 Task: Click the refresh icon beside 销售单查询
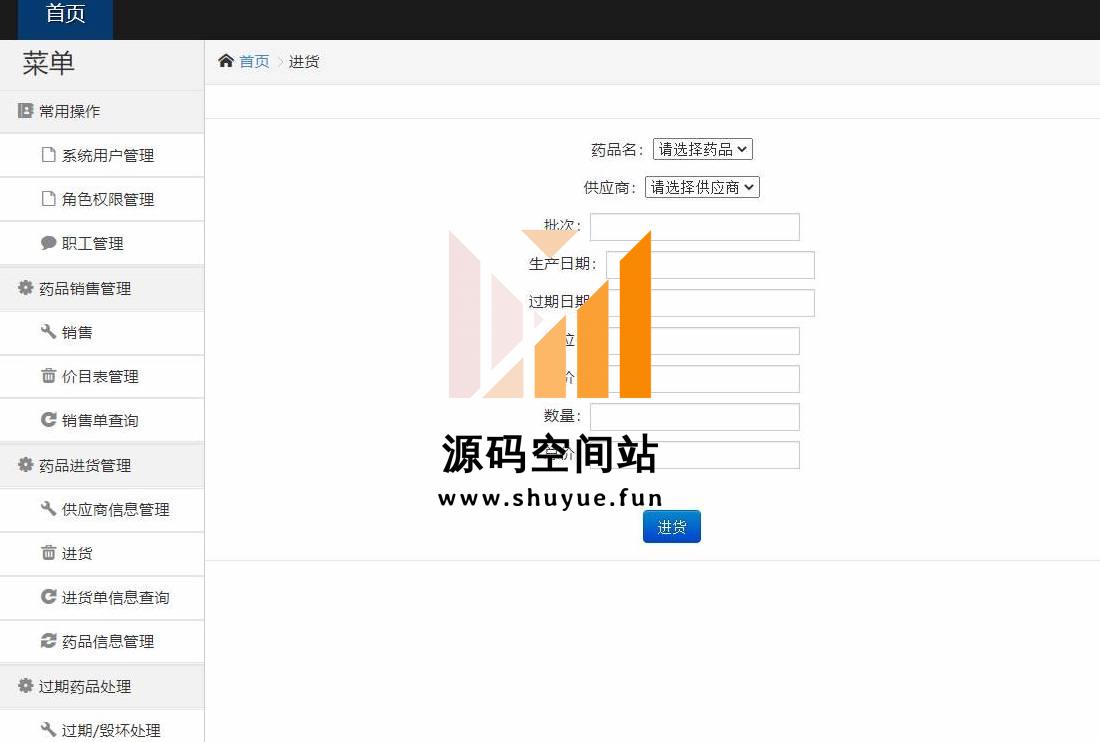coord(48,420)
